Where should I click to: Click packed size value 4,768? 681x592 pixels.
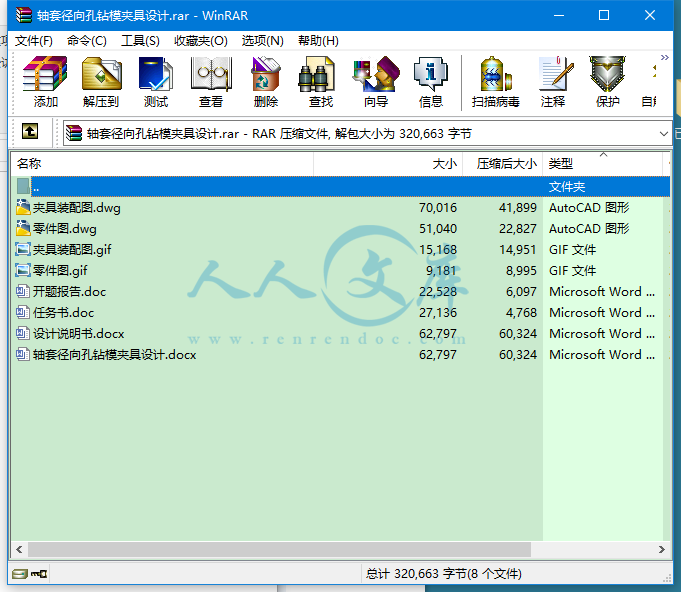[x=521, y=312]
